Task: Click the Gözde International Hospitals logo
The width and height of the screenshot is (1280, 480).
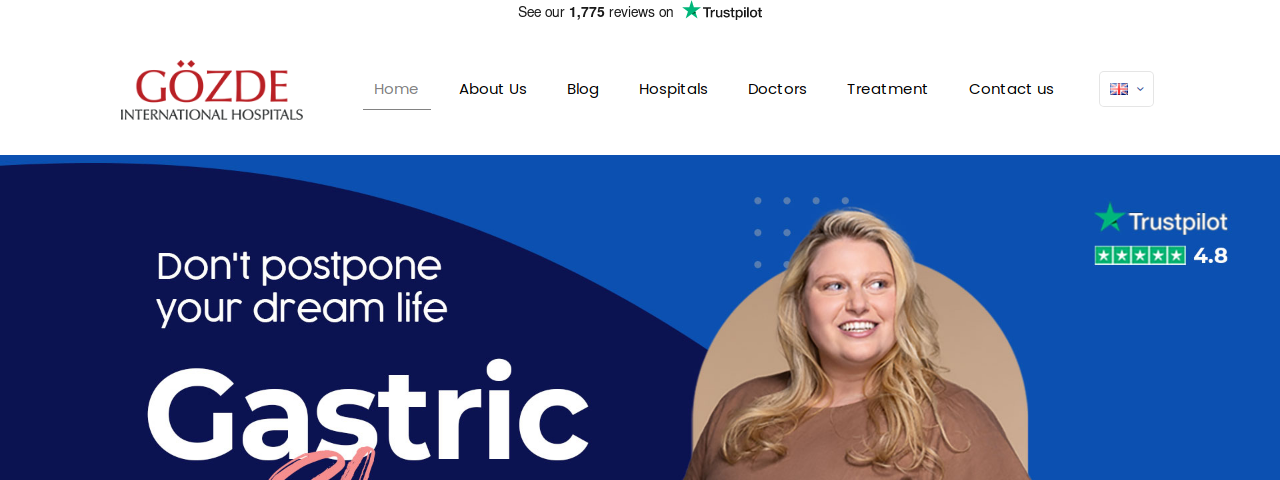Action: coord(211,91)
